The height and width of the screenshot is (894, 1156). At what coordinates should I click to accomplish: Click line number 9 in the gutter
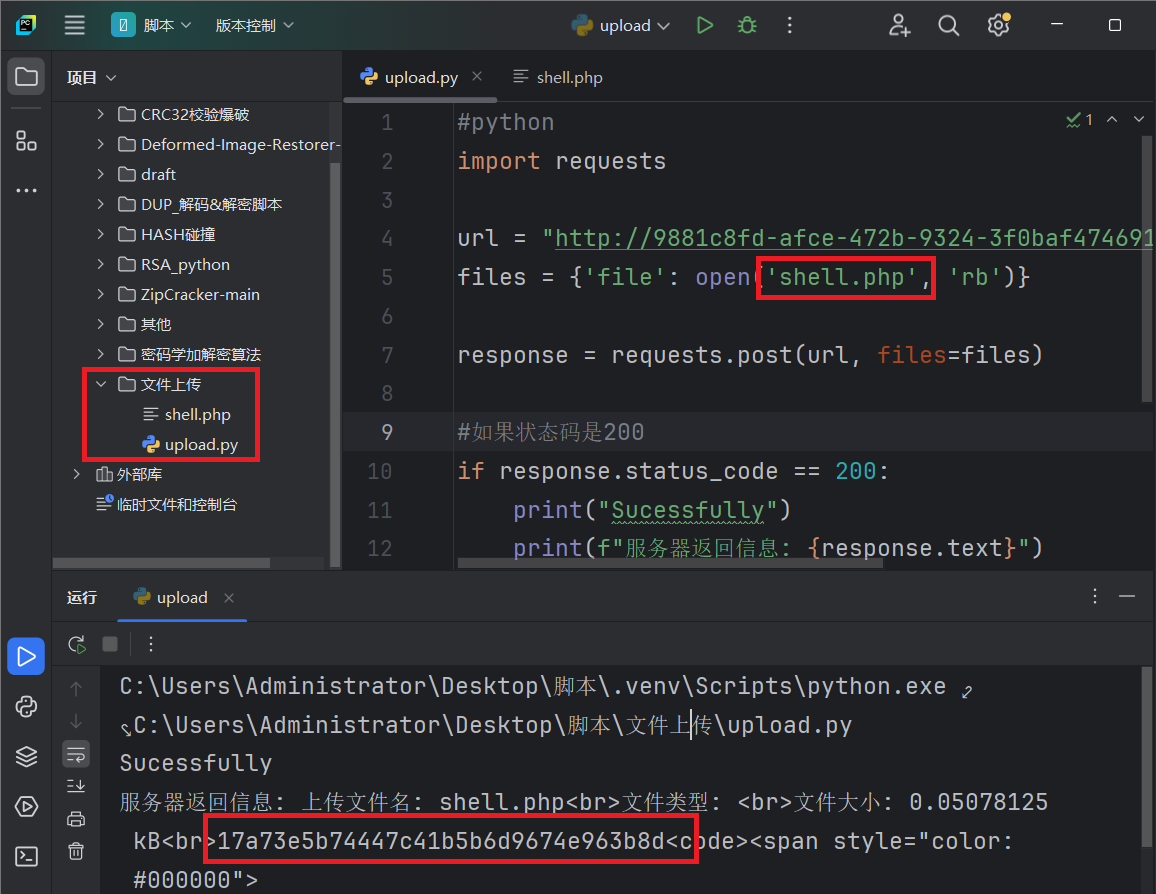387,432
